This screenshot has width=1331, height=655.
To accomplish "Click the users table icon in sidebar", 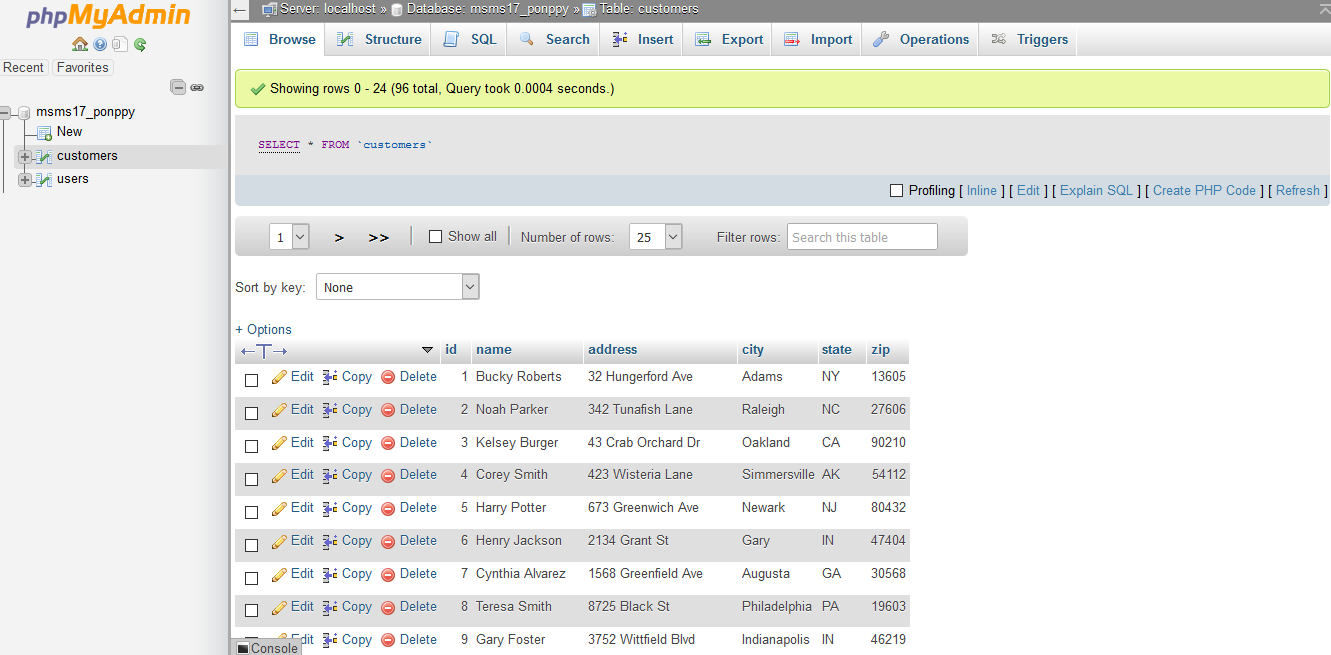I will pyautogui.click(x=43, y=180).
